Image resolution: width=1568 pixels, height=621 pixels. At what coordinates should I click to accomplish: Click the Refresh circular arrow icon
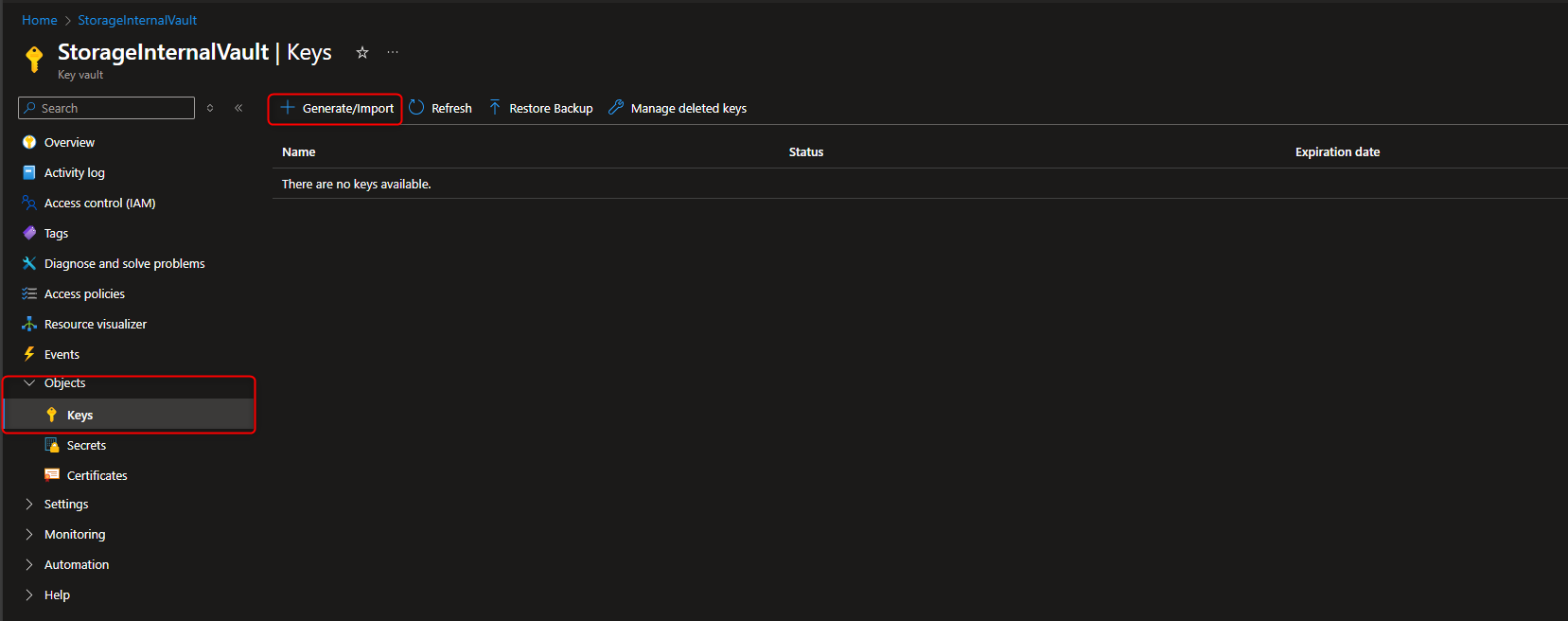416,108
